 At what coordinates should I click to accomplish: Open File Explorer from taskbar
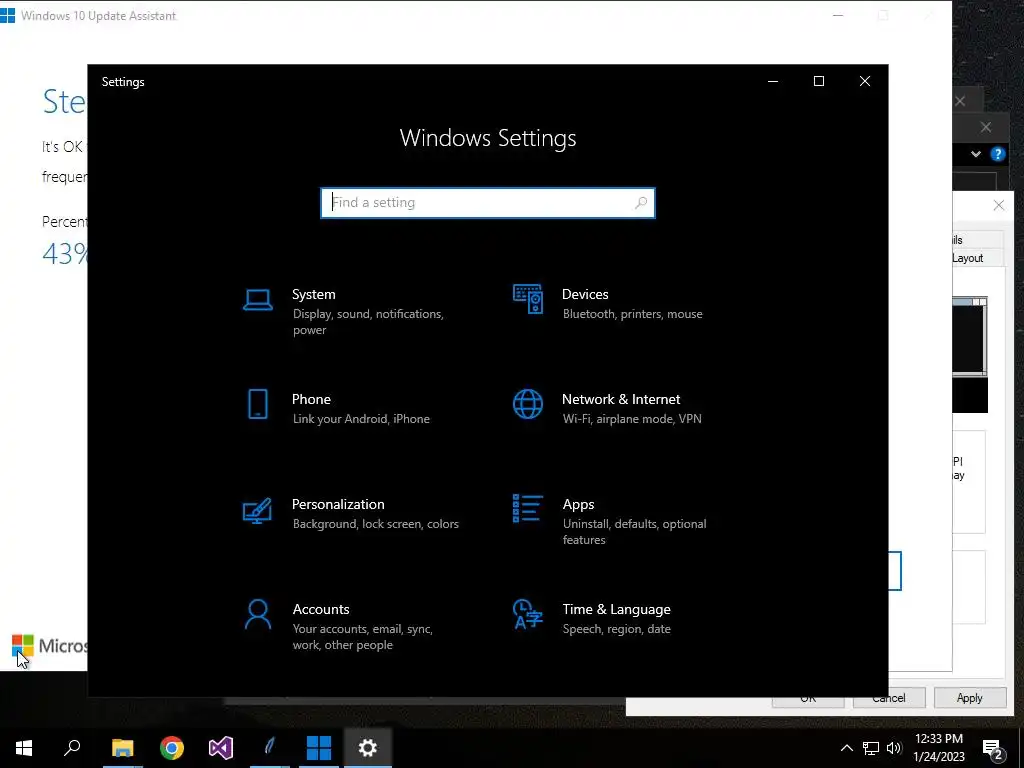(x=123, y=748)
